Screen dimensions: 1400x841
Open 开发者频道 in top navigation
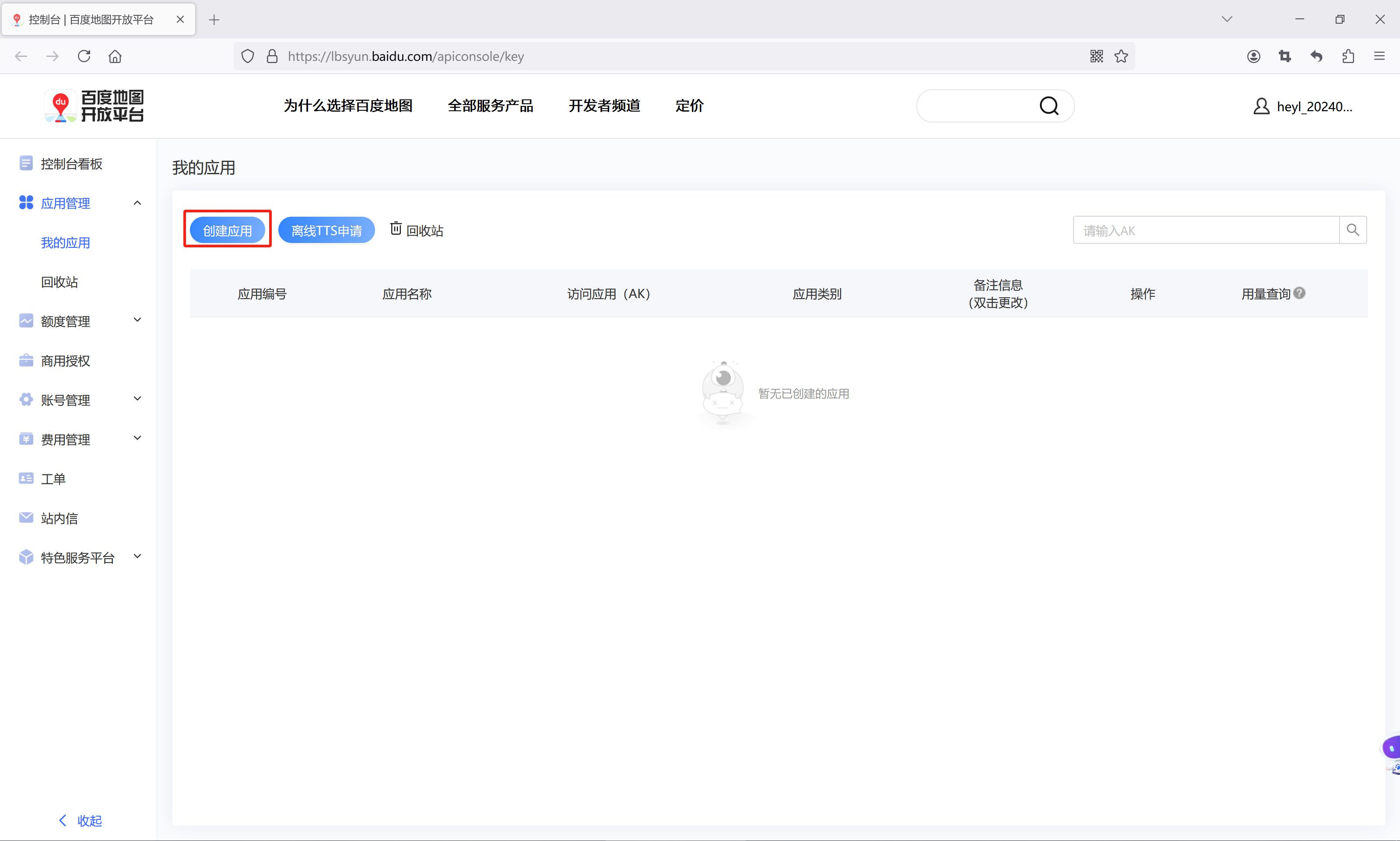tap(604, 106)
